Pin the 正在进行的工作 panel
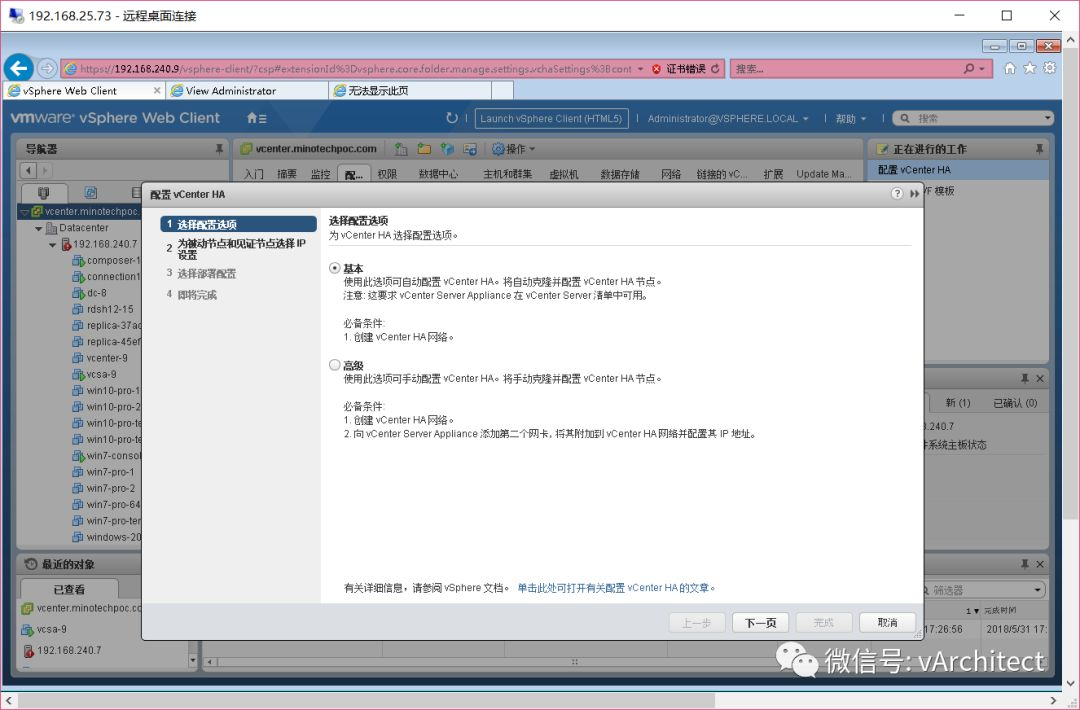This screenshot has height=710, width=1080. tap(1039, 149)
